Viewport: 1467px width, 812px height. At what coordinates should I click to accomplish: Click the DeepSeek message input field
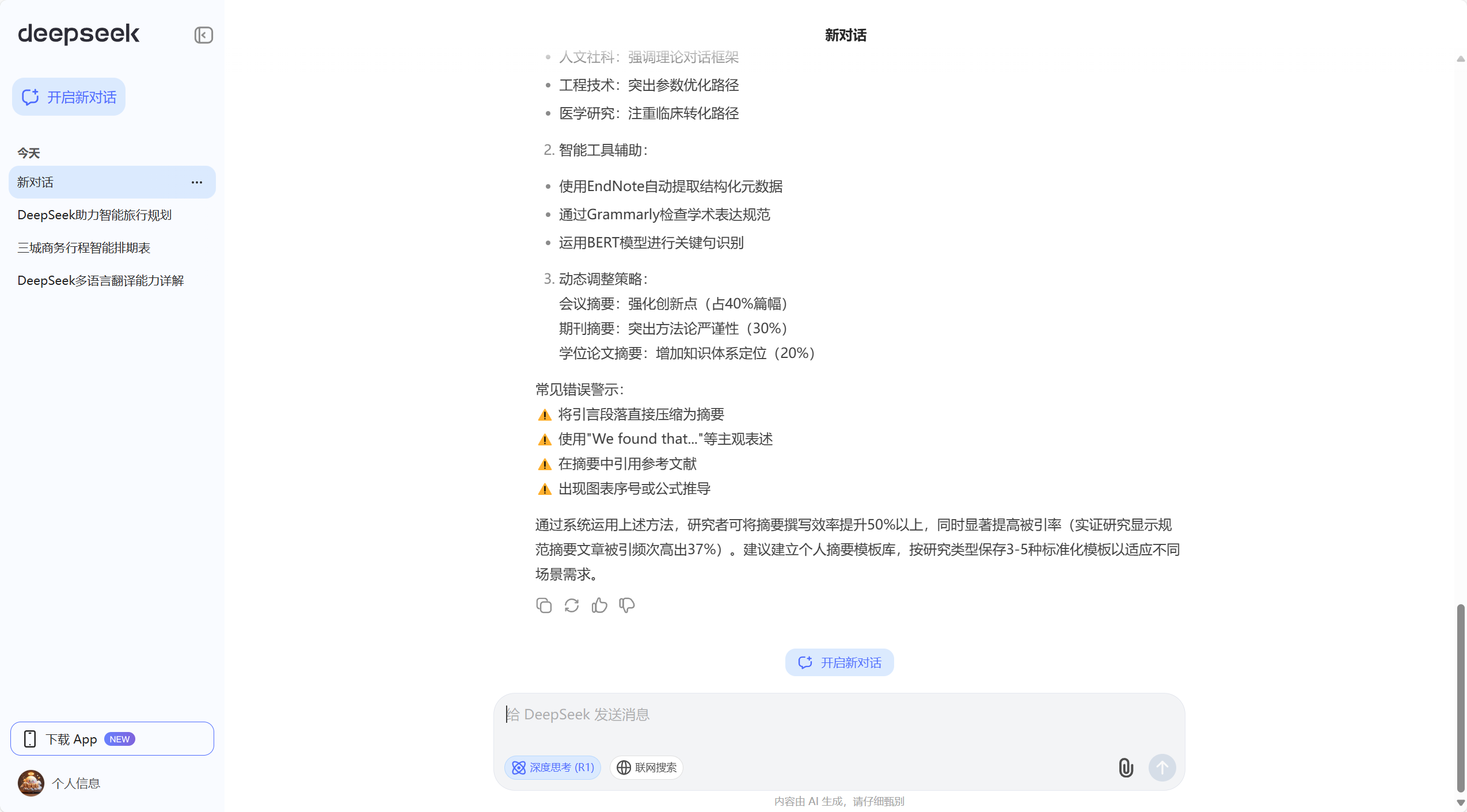tap(838, 714)
